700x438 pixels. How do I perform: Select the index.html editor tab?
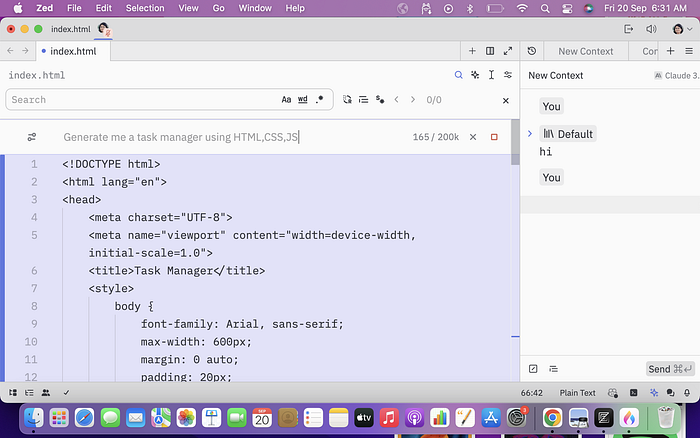[73, 51]
